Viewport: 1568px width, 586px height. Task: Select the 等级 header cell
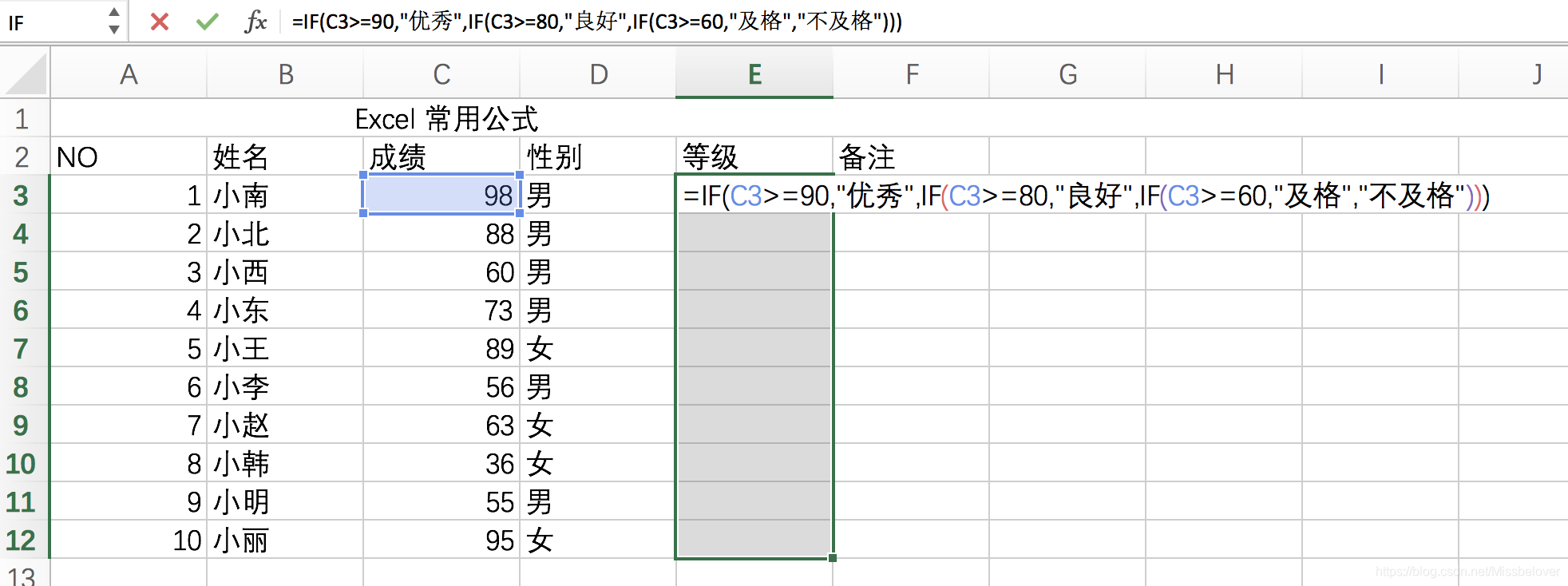[754, 156]
